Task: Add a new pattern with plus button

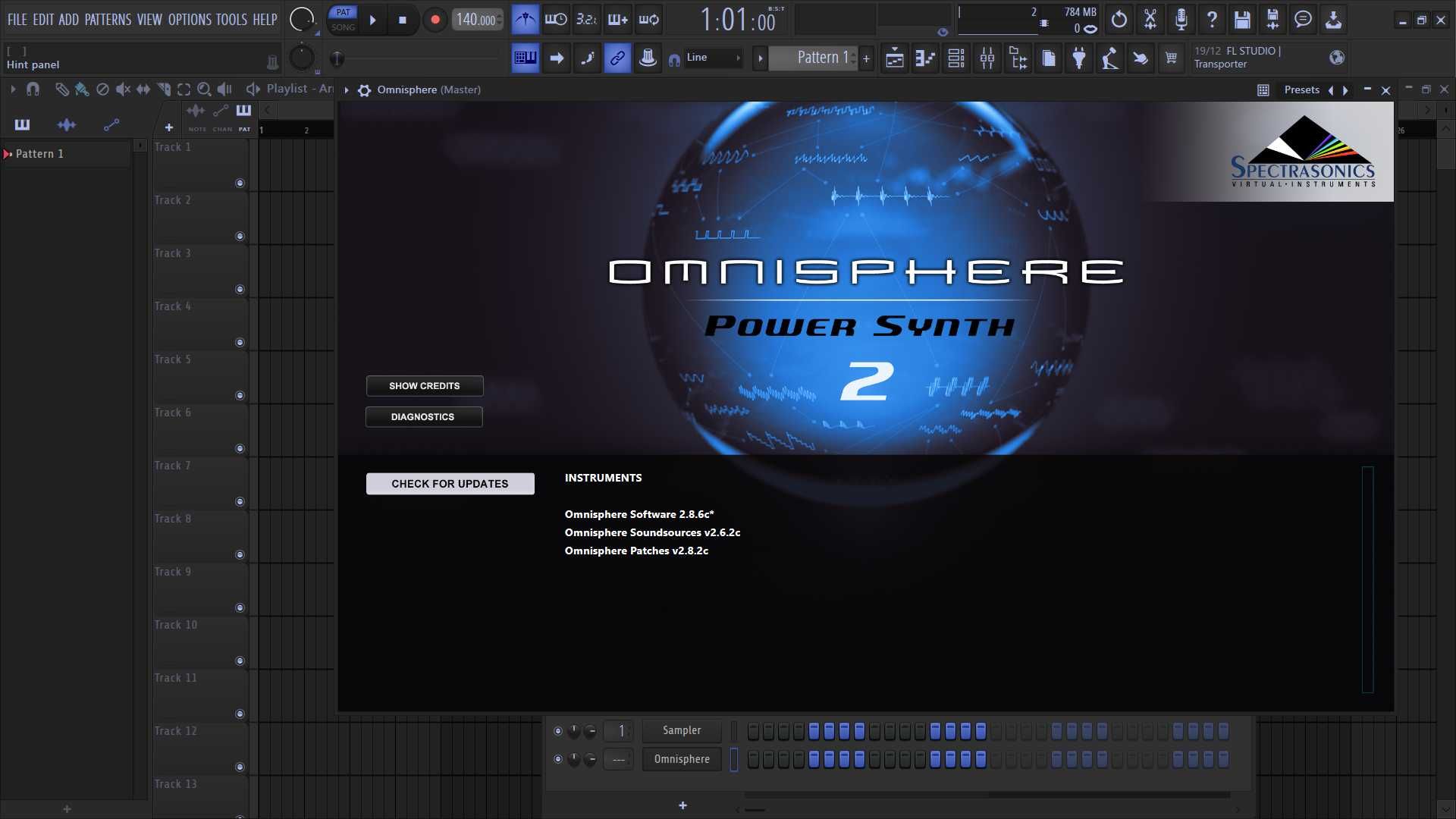Action: pos(866,58)
